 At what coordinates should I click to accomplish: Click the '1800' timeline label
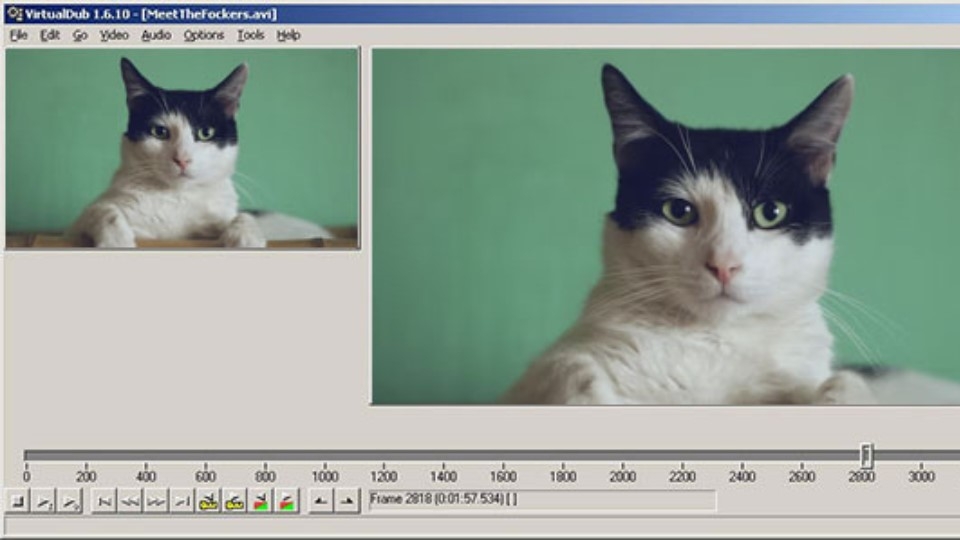click(x=563, y=476)
